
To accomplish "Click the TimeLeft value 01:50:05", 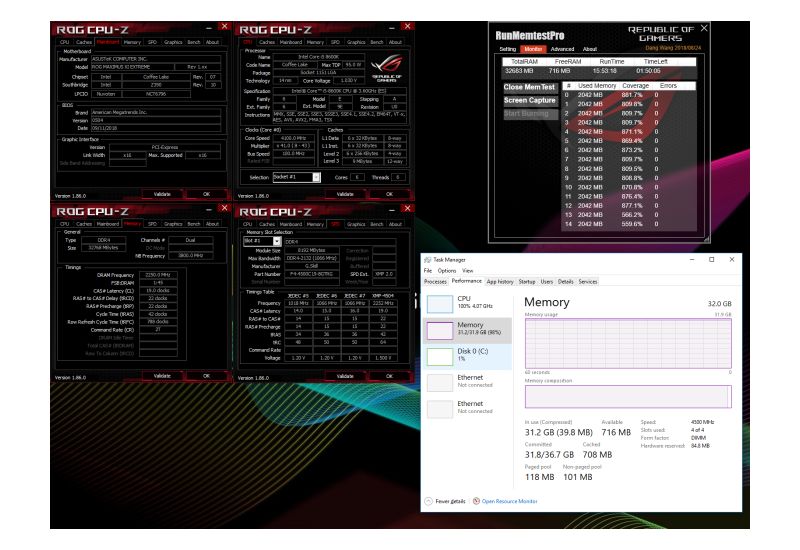I will click(648, 71).
